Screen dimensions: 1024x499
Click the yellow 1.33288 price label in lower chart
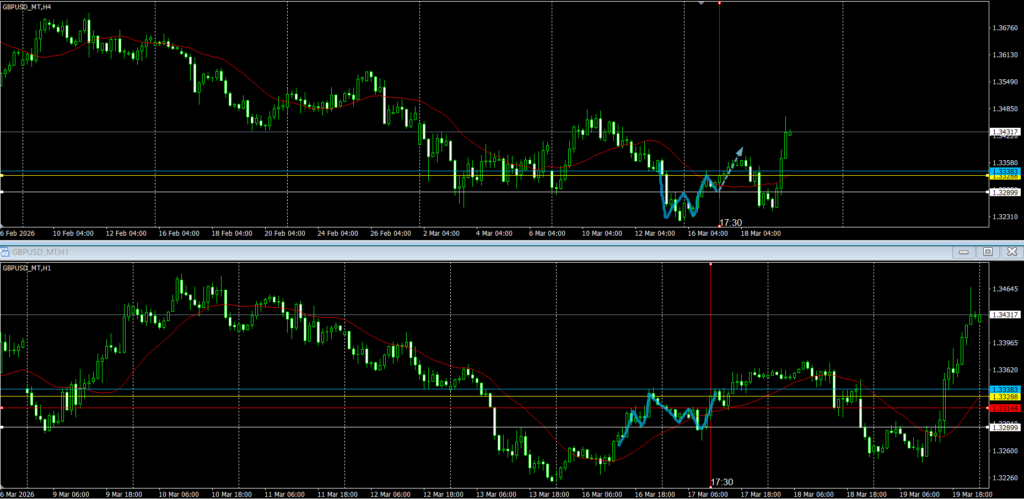point(1003,397)
